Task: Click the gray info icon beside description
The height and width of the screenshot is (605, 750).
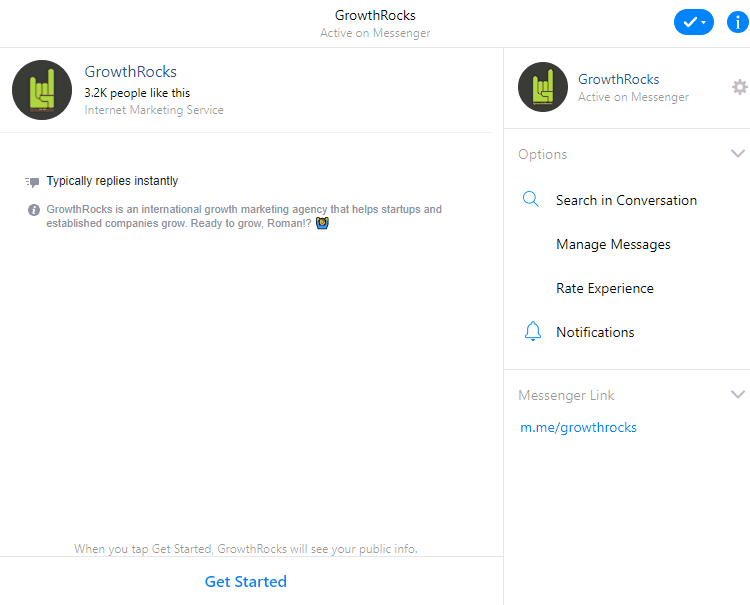Action: (34, 210)
